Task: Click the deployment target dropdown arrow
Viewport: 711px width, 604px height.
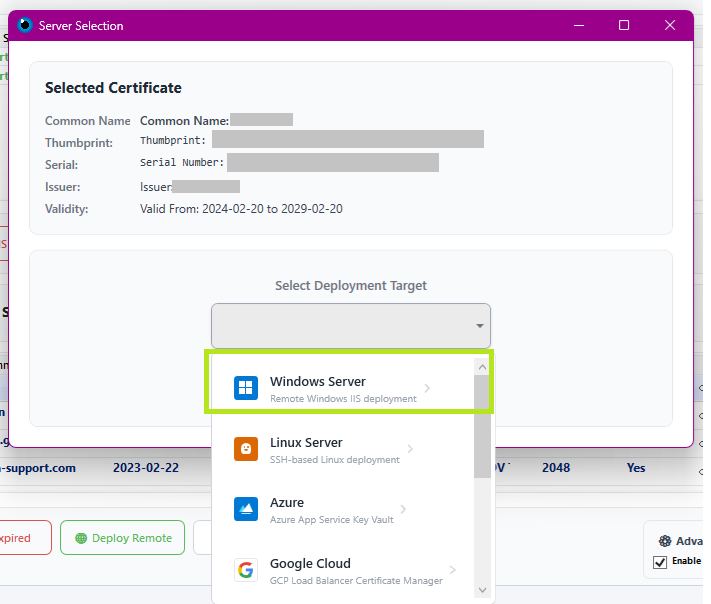Action: (x=480, y=326)
